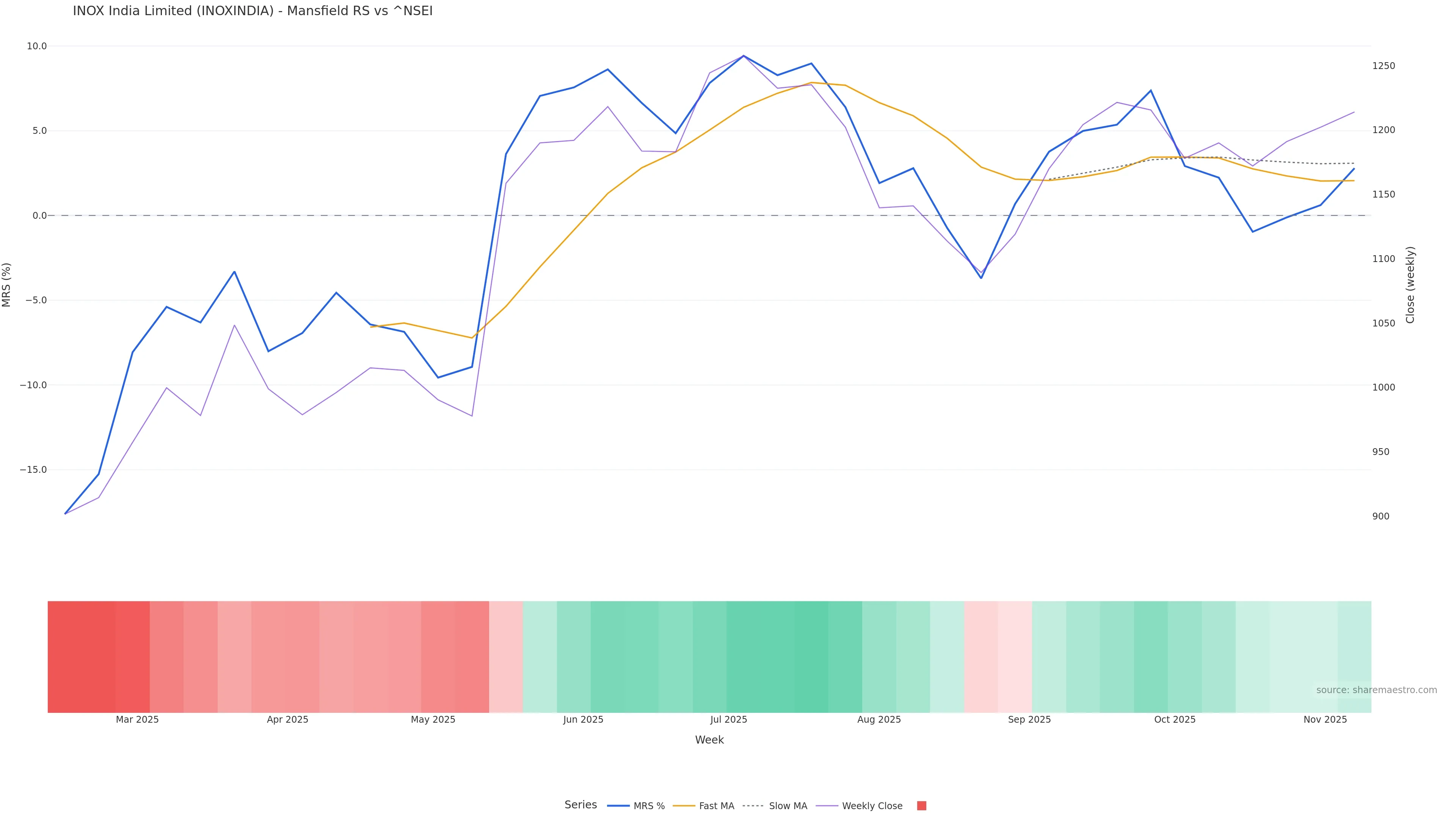Click the orange Fast MA legend line marker
Screen dimensions: 1456x819
coord(684,806)
